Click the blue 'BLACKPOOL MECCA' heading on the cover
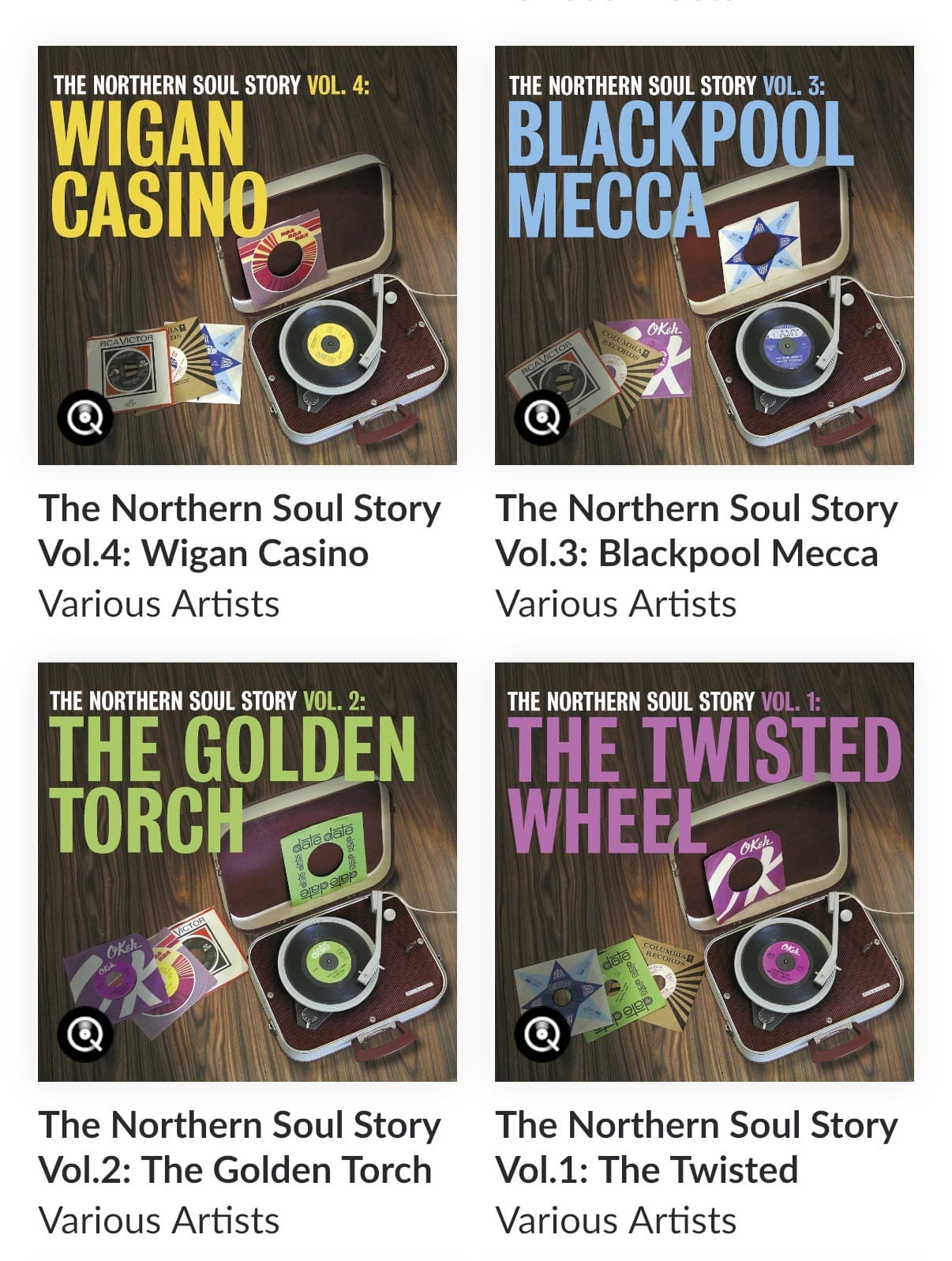Screen dimensions: 952x1261 [x=679, y=168]
